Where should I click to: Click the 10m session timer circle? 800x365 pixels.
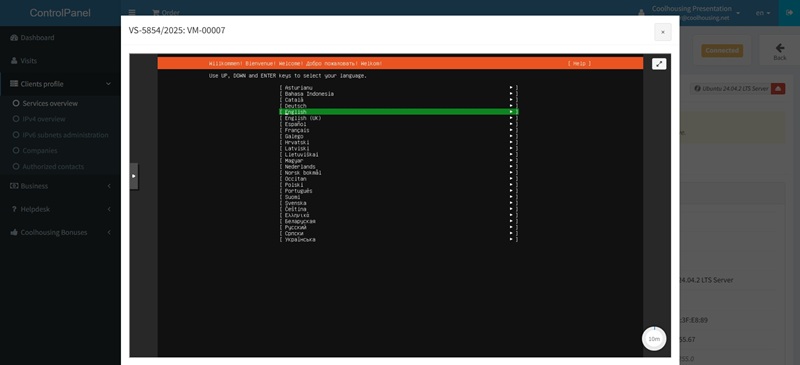[654, 339]
